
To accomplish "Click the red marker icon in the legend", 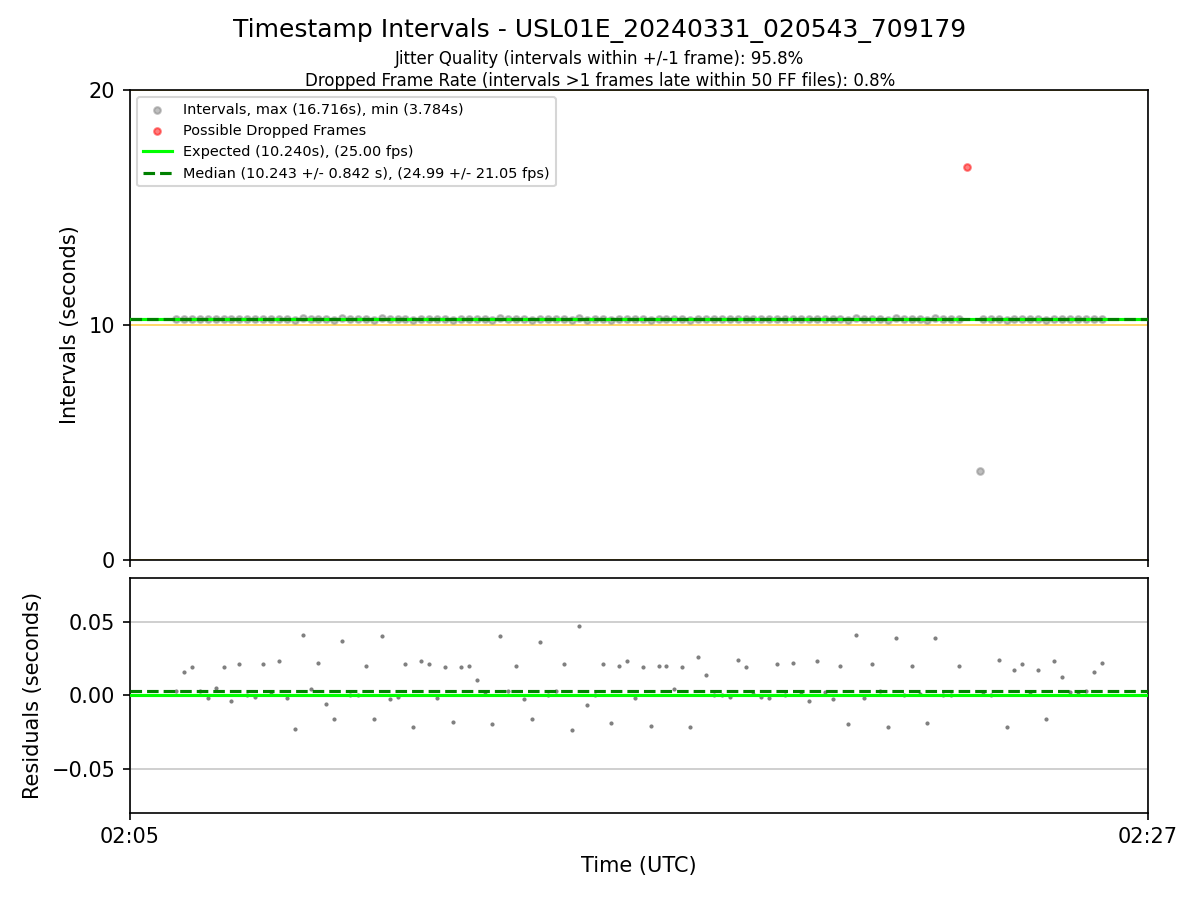I will click(x=157, y=130).
